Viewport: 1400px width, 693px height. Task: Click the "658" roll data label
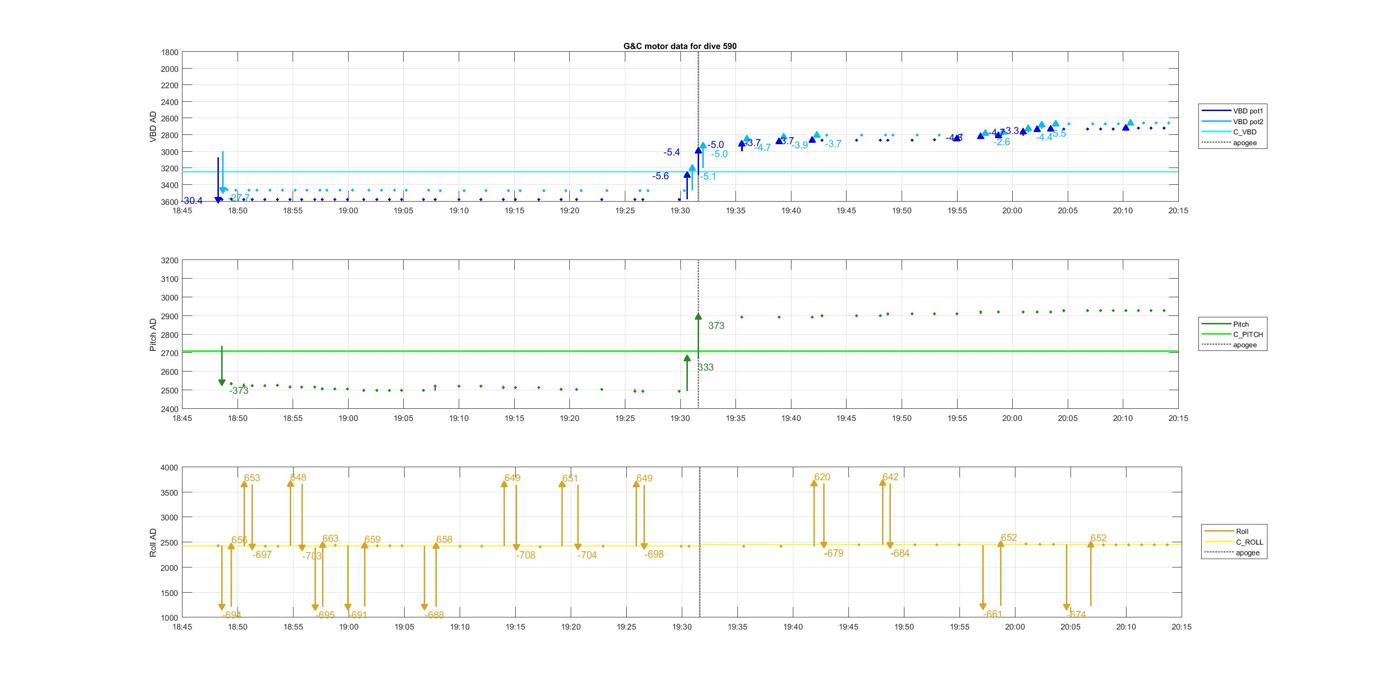[x=444, y=540]
